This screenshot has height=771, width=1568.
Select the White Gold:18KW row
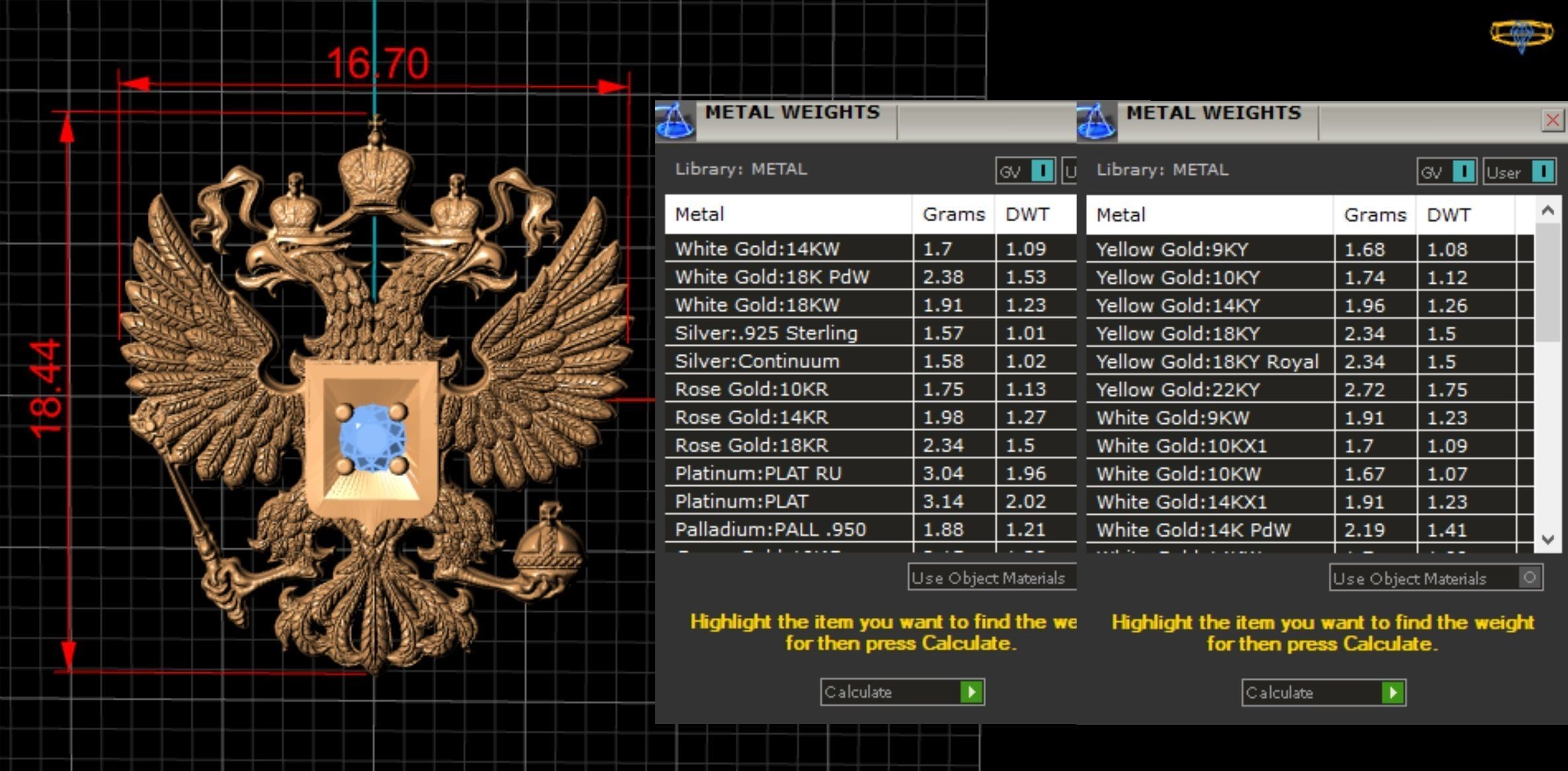871,305
